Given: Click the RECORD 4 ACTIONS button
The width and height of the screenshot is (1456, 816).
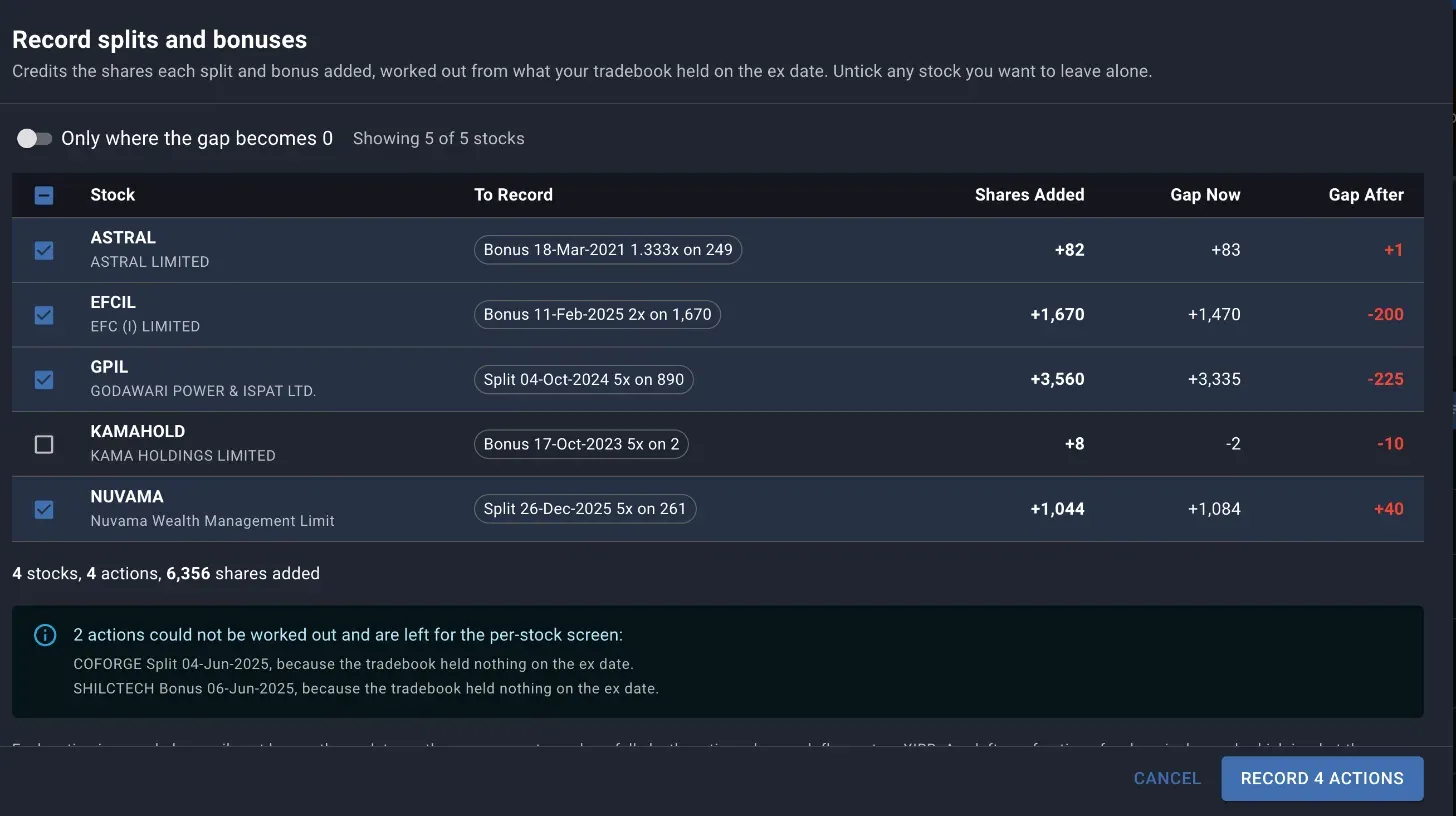Looking at the screenshot, I should 1322,778.
